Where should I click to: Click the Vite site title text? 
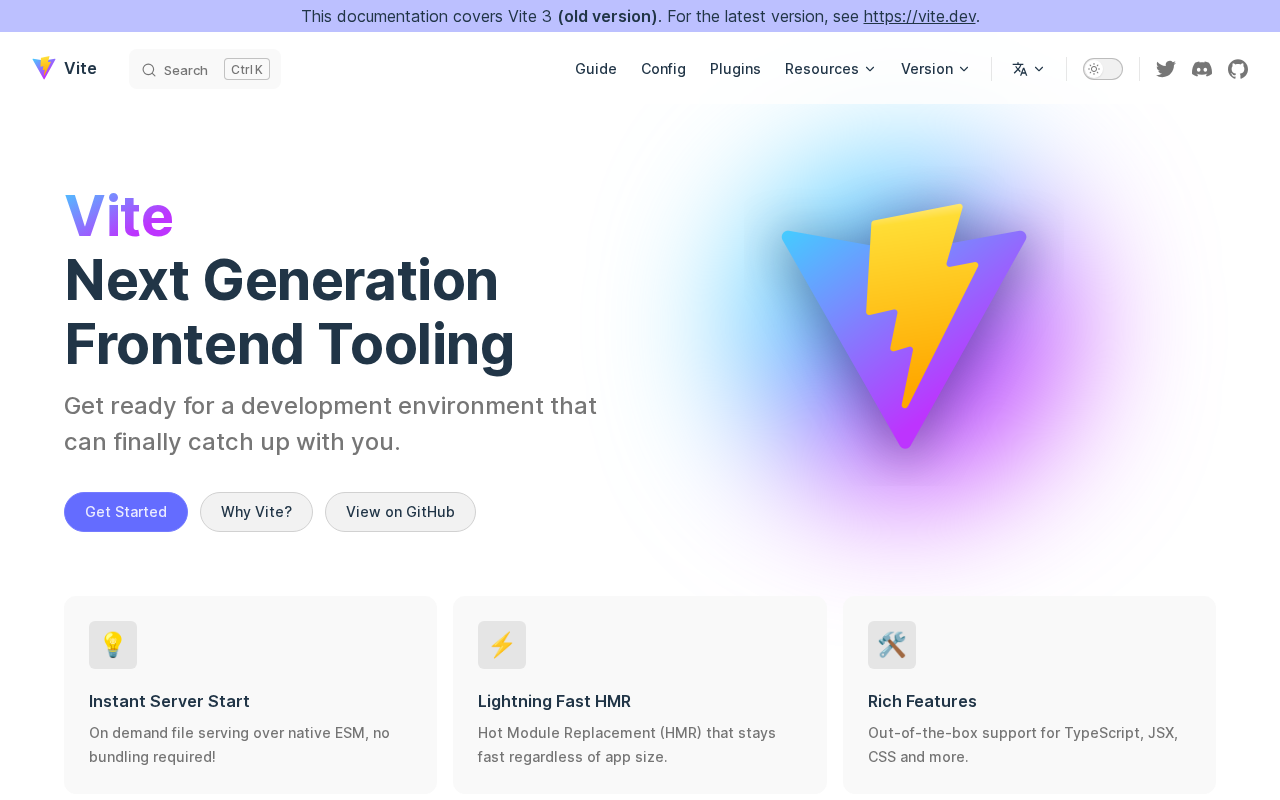pyautogui.click(x=80, y=68)
